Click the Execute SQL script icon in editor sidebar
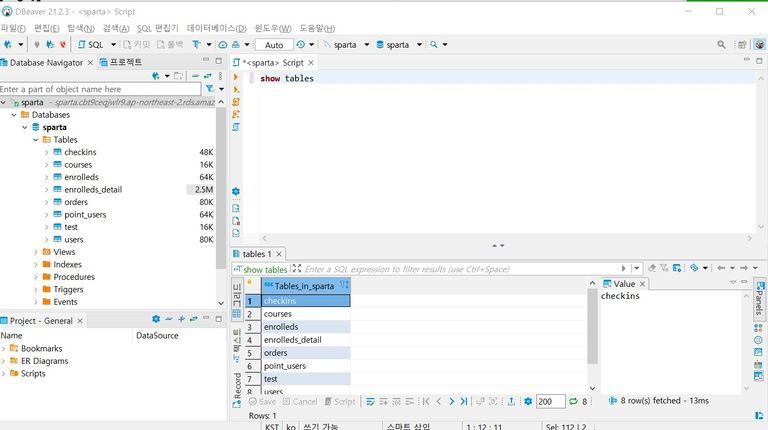Image resolution: width=768 pixels, height=430 pixels. [x=236, y=102]
